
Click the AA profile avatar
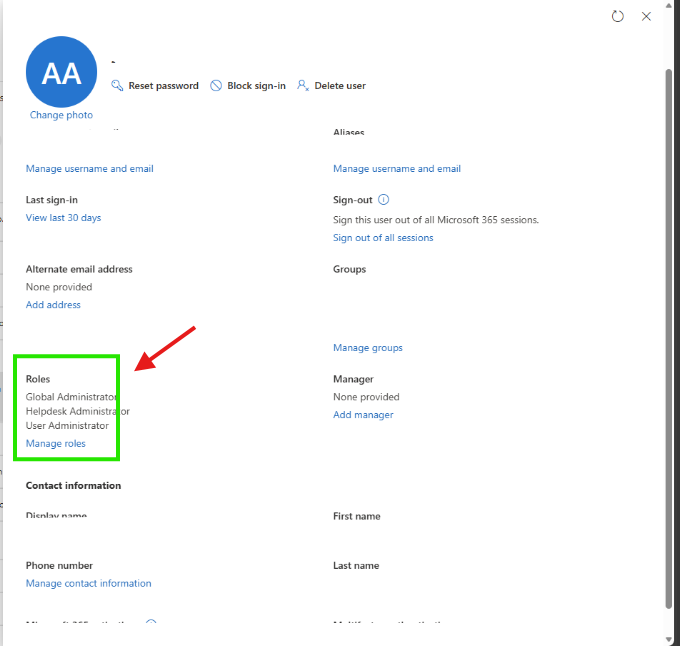point(62,72)
